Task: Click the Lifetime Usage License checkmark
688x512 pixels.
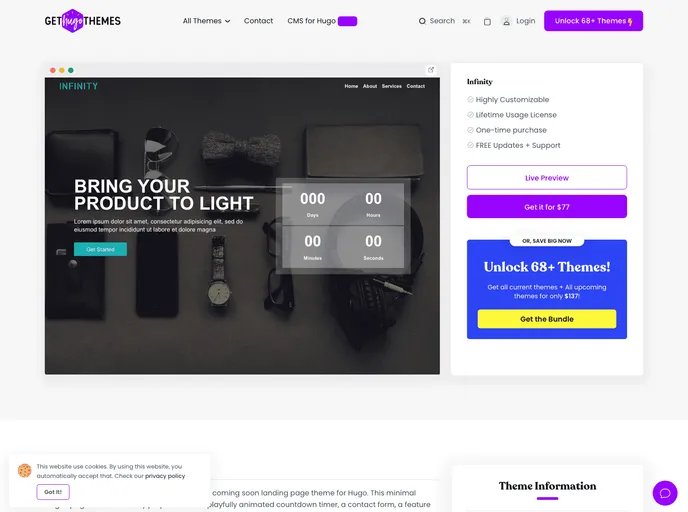Action: point(470,115)
